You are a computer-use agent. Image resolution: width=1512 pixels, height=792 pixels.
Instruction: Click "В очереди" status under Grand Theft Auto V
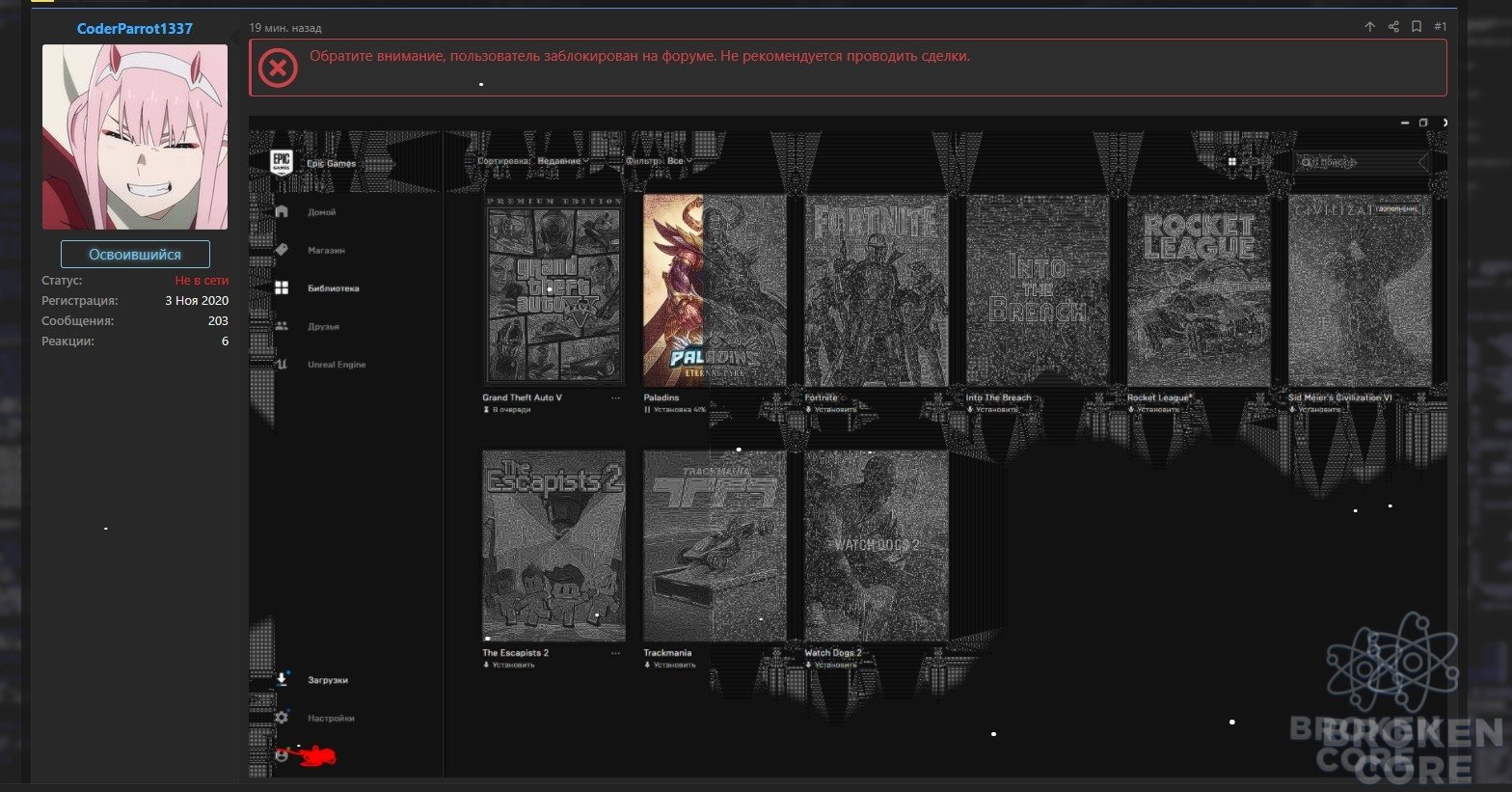[507, 410]
